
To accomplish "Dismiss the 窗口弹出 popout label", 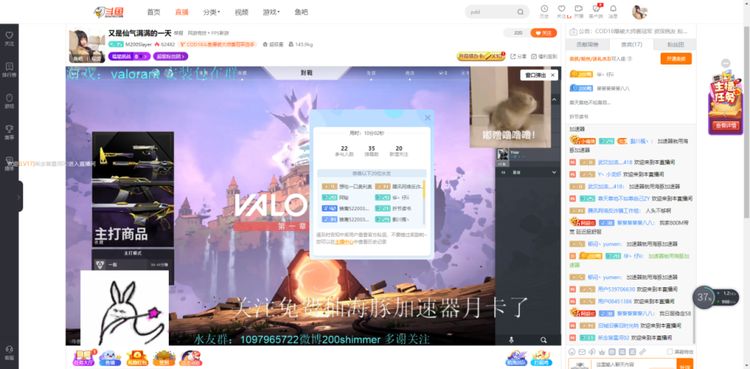I will click(x=553, y=75).
